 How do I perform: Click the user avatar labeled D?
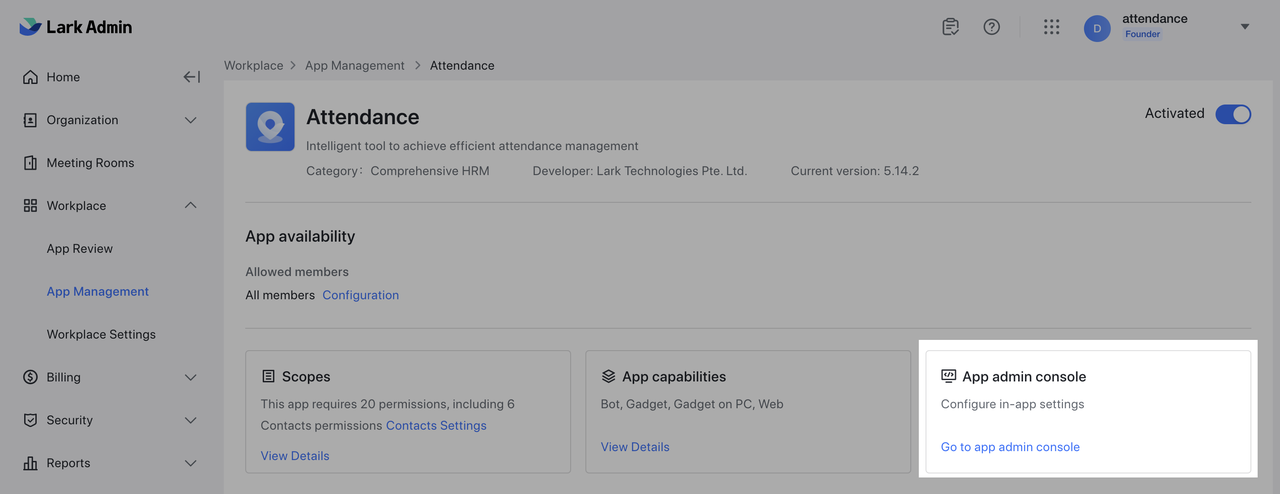coord(1097,28)
